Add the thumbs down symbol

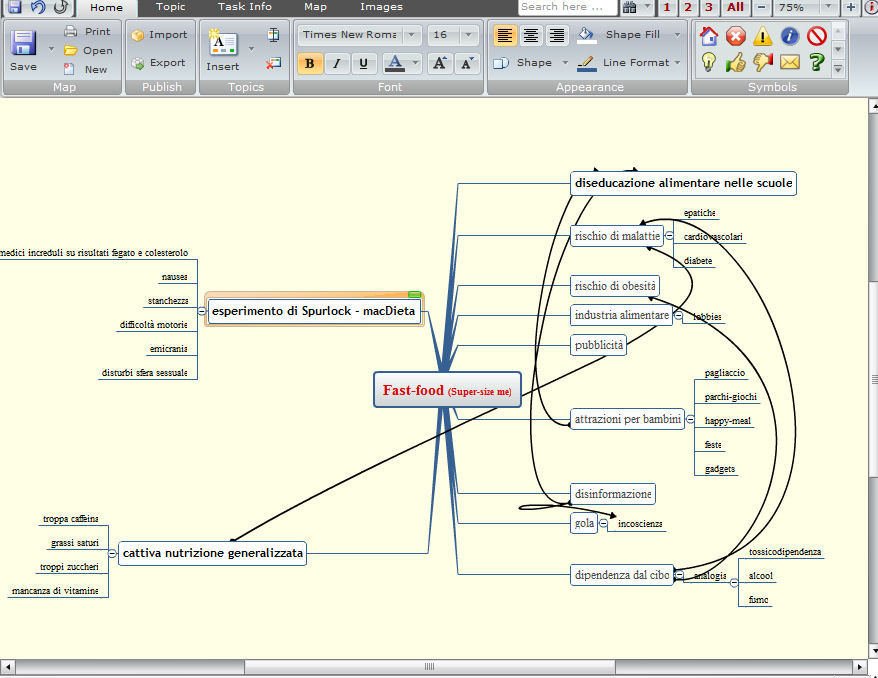pos(763,62)
